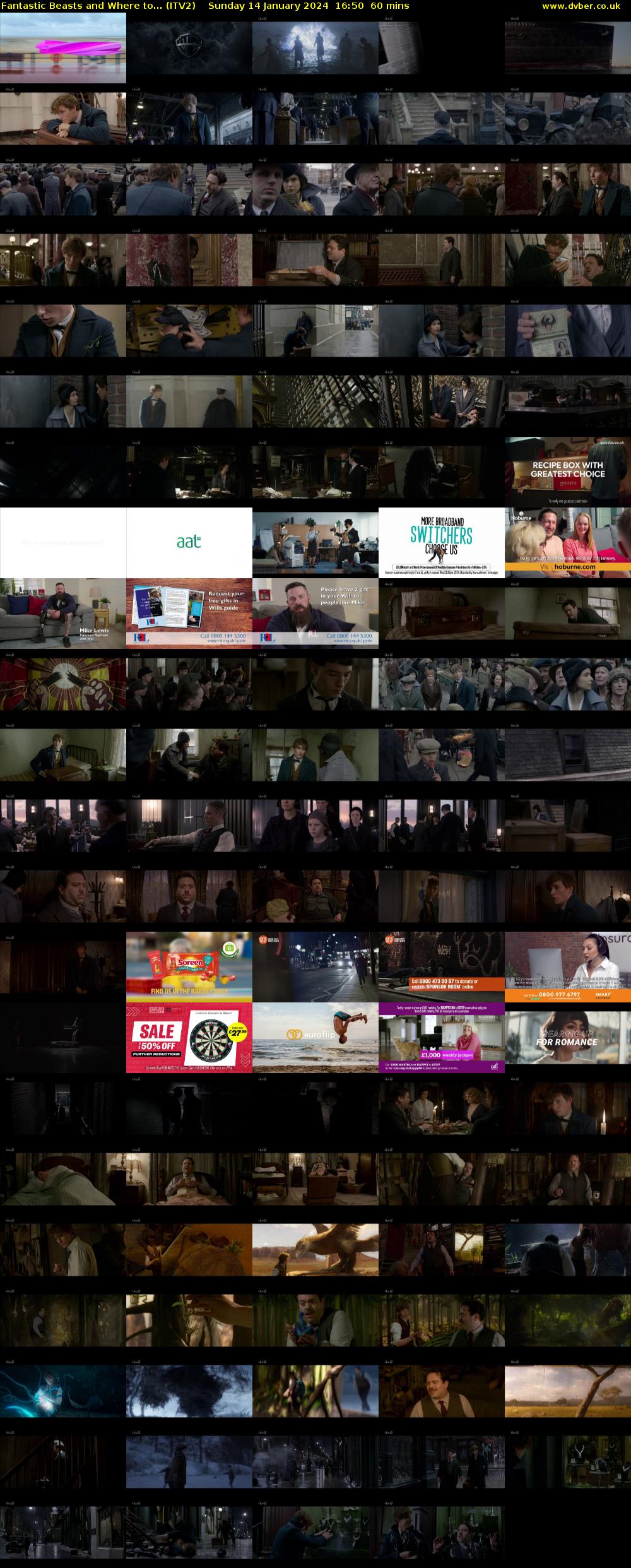Screen dimensions: 631x1568
Task: Open the glowing blue swirling creature thumbnail
Action: (x=63, y=1391)
